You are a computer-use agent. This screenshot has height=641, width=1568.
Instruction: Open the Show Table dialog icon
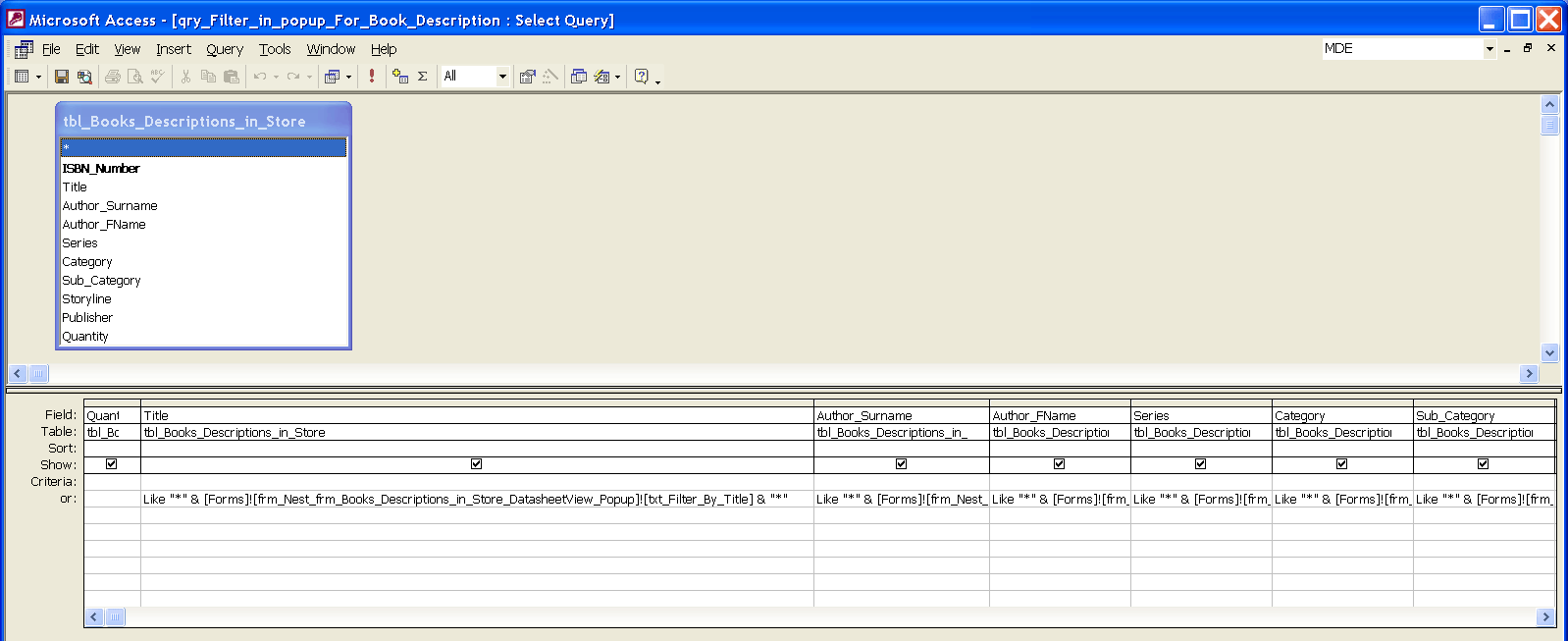400,77
